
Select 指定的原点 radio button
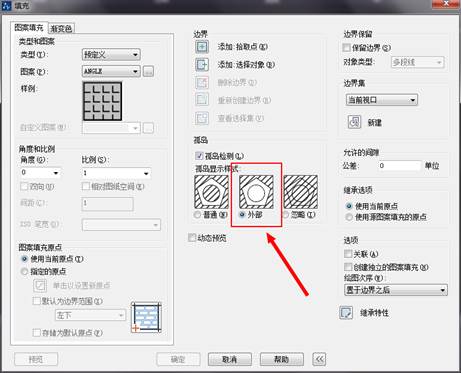coord(24,272)
